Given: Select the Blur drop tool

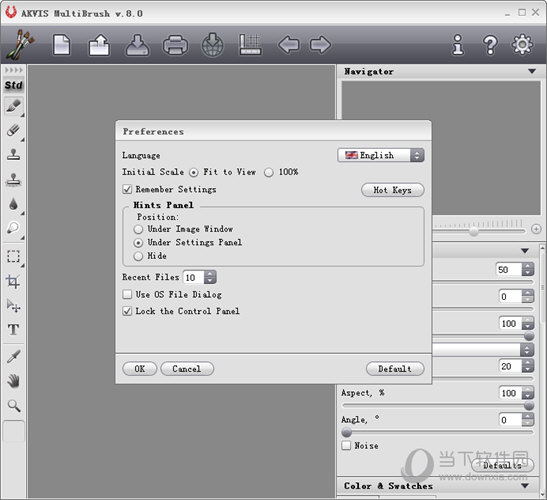Looking at the screenshot, I should point(14,204).
